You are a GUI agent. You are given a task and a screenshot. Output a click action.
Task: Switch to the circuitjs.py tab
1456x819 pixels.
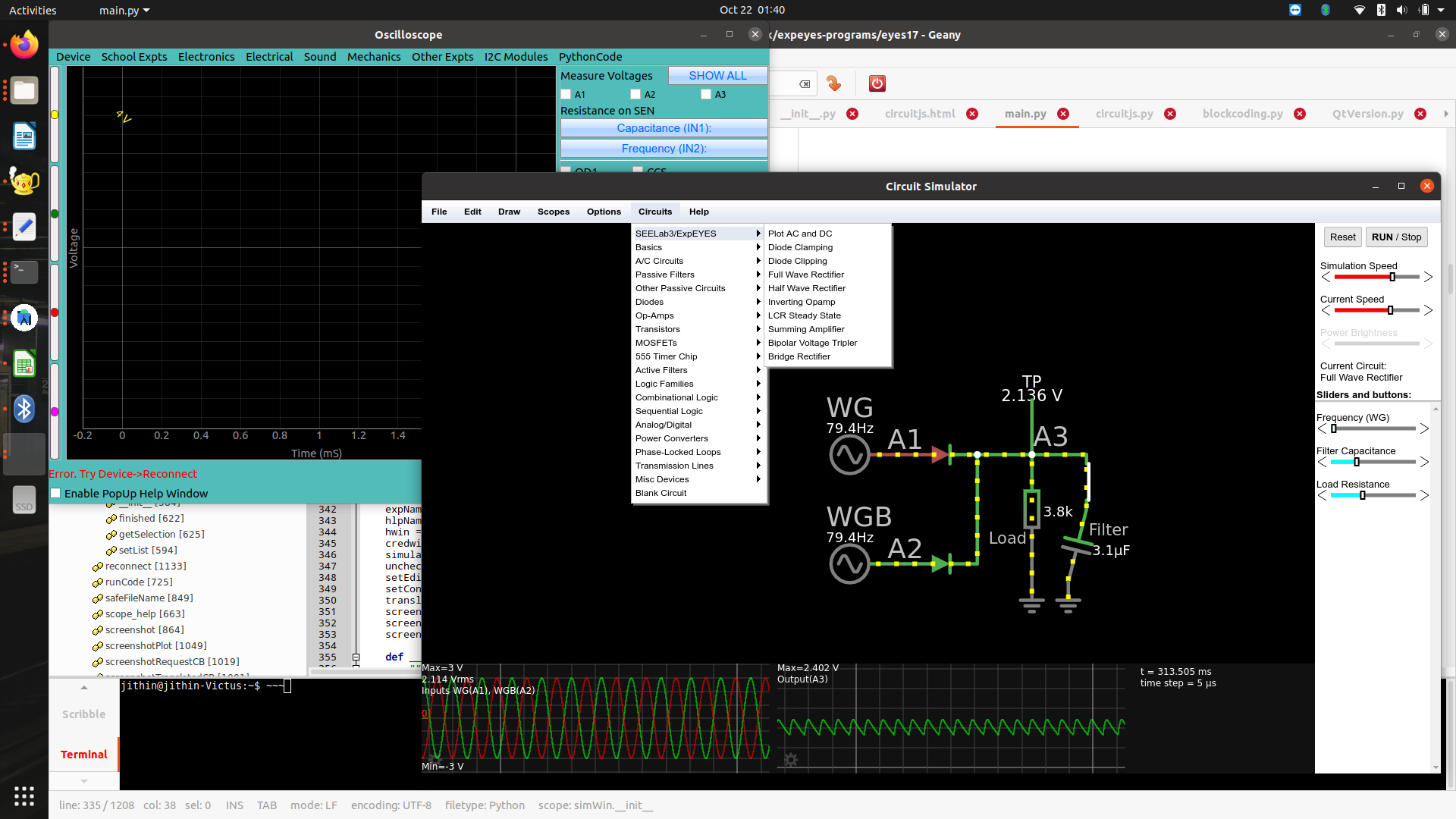pos(1125,114)
